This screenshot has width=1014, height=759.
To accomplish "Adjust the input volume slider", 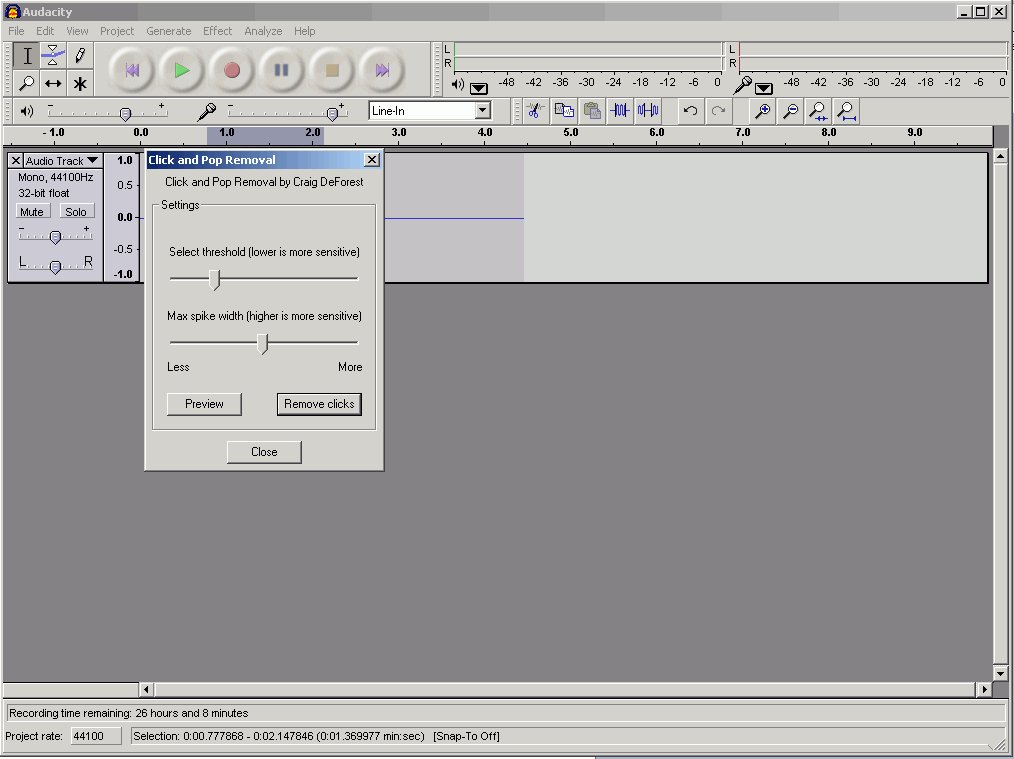I will coord(332,114).
